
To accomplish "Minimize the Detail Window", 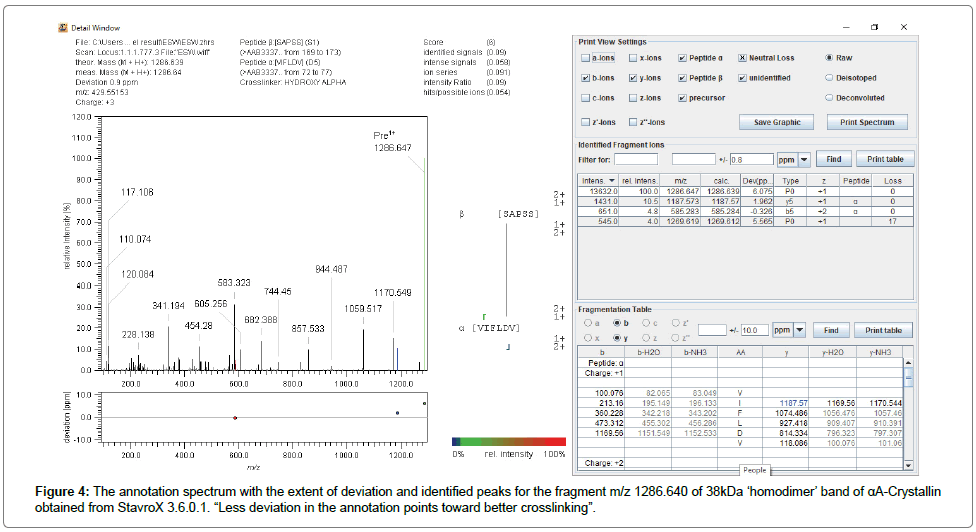I will tap(841, 27).
